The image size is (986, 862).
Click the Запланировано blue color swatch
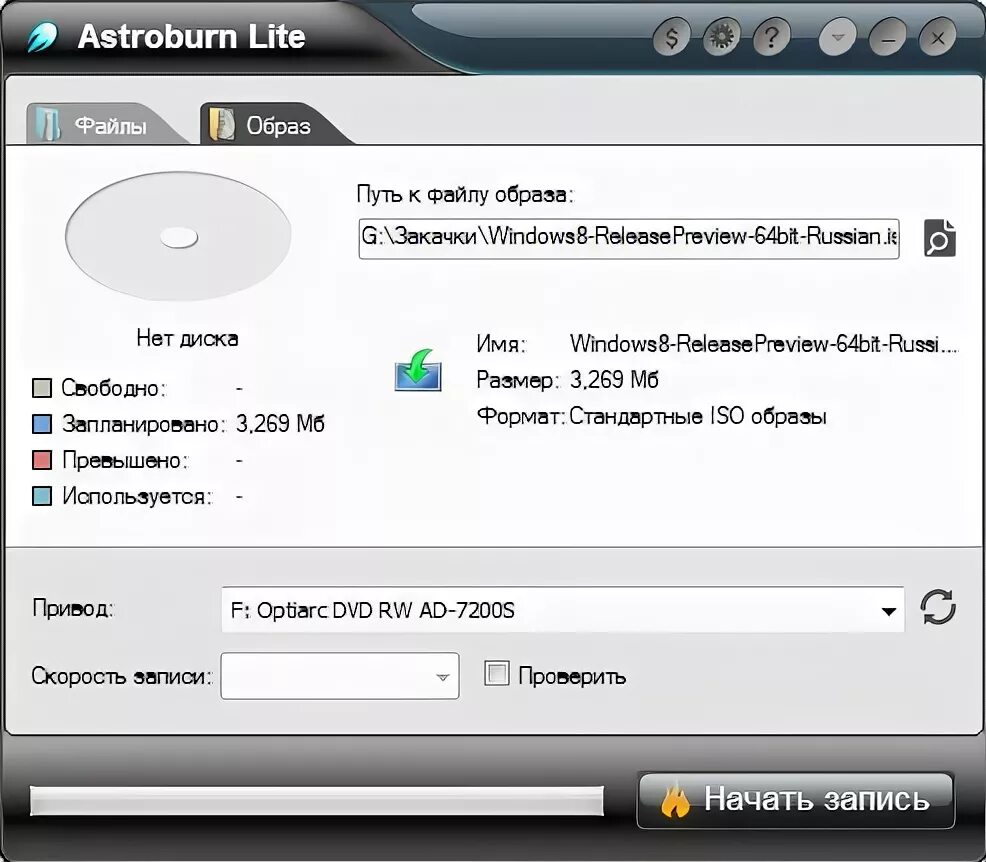point(42,424)
